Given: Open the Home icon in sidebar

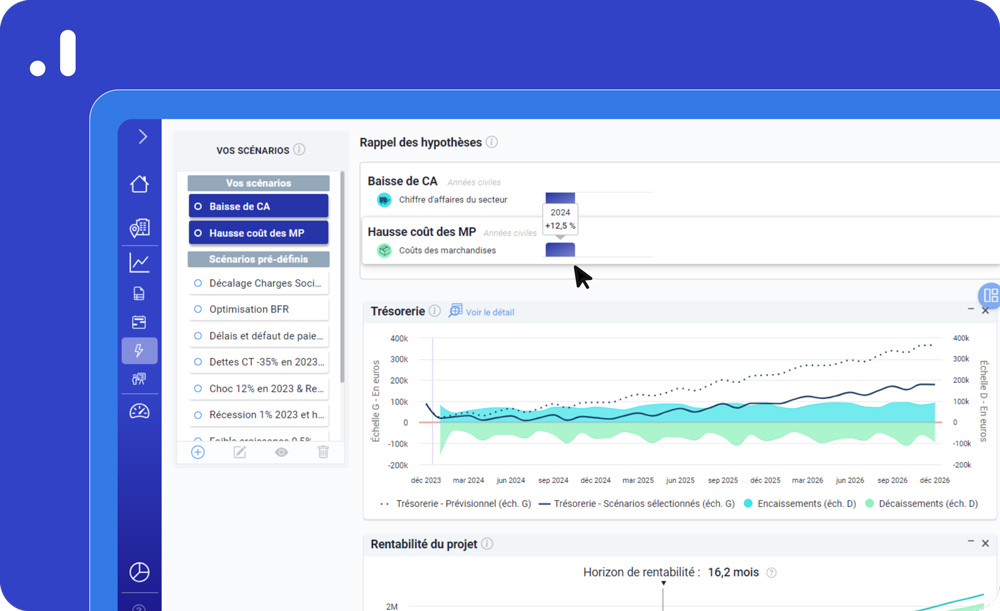Looking at the screenshot, I should (140, 184).
